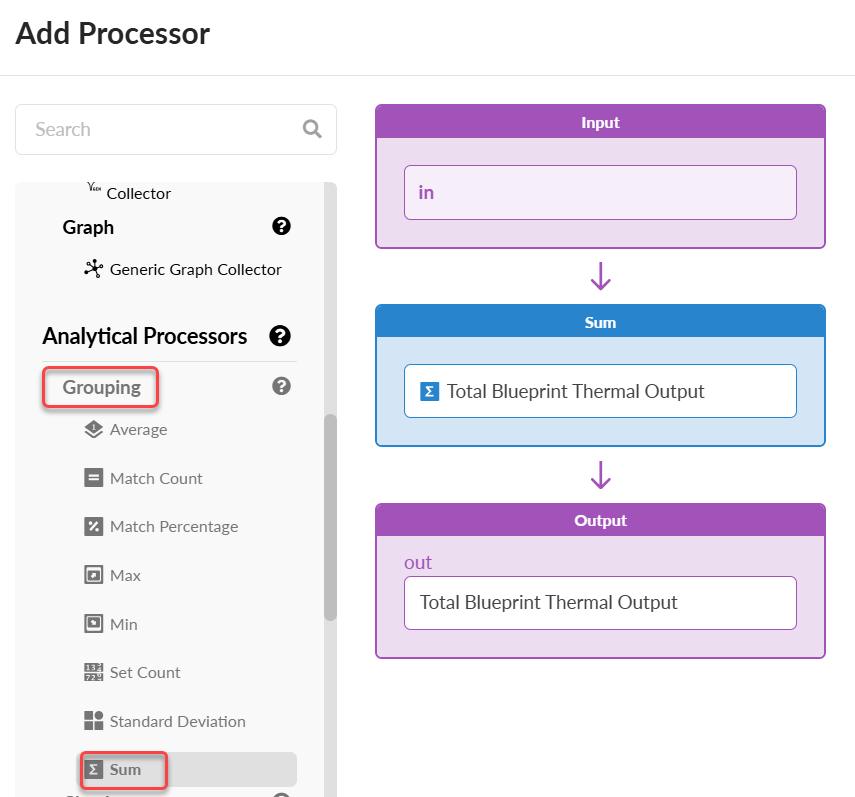This screenshot has width=855, height=797.
Task: Choose the Collector list item
Action: pyautogui.click(x=138, y=193)
